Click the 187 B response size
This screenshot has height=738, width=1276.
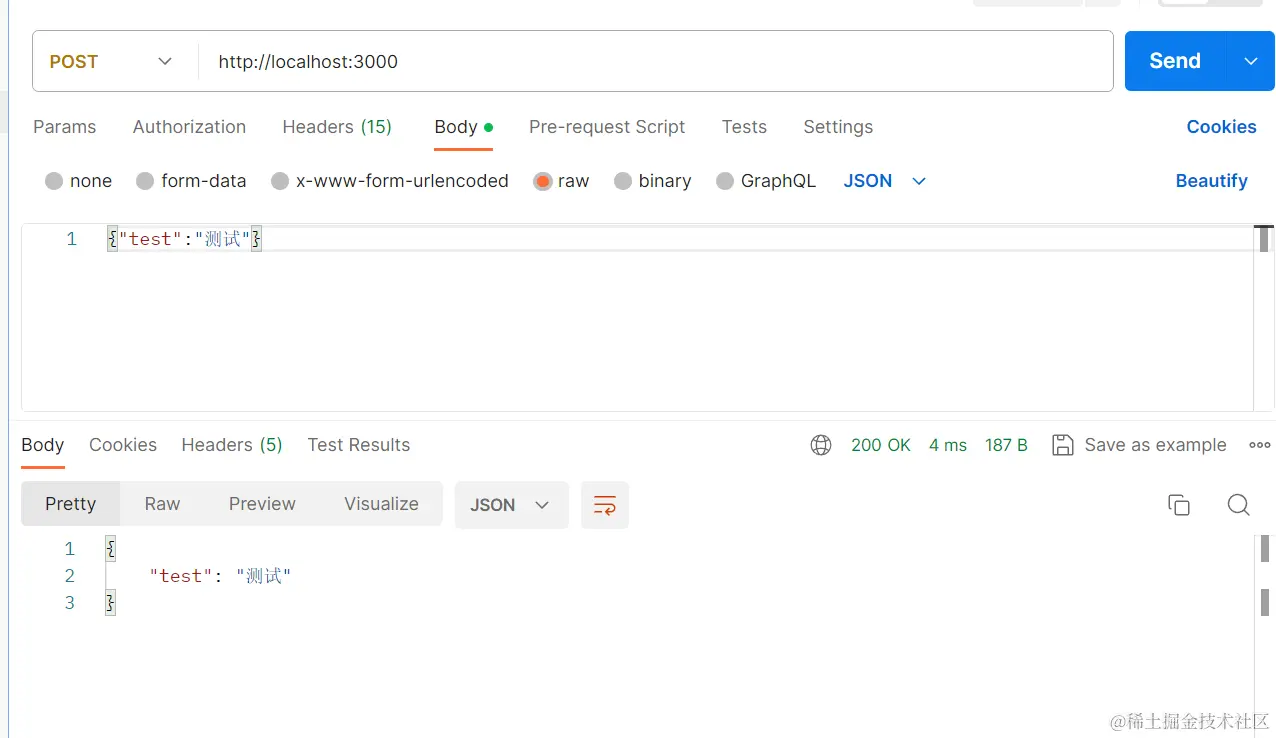pos(1006,445)
